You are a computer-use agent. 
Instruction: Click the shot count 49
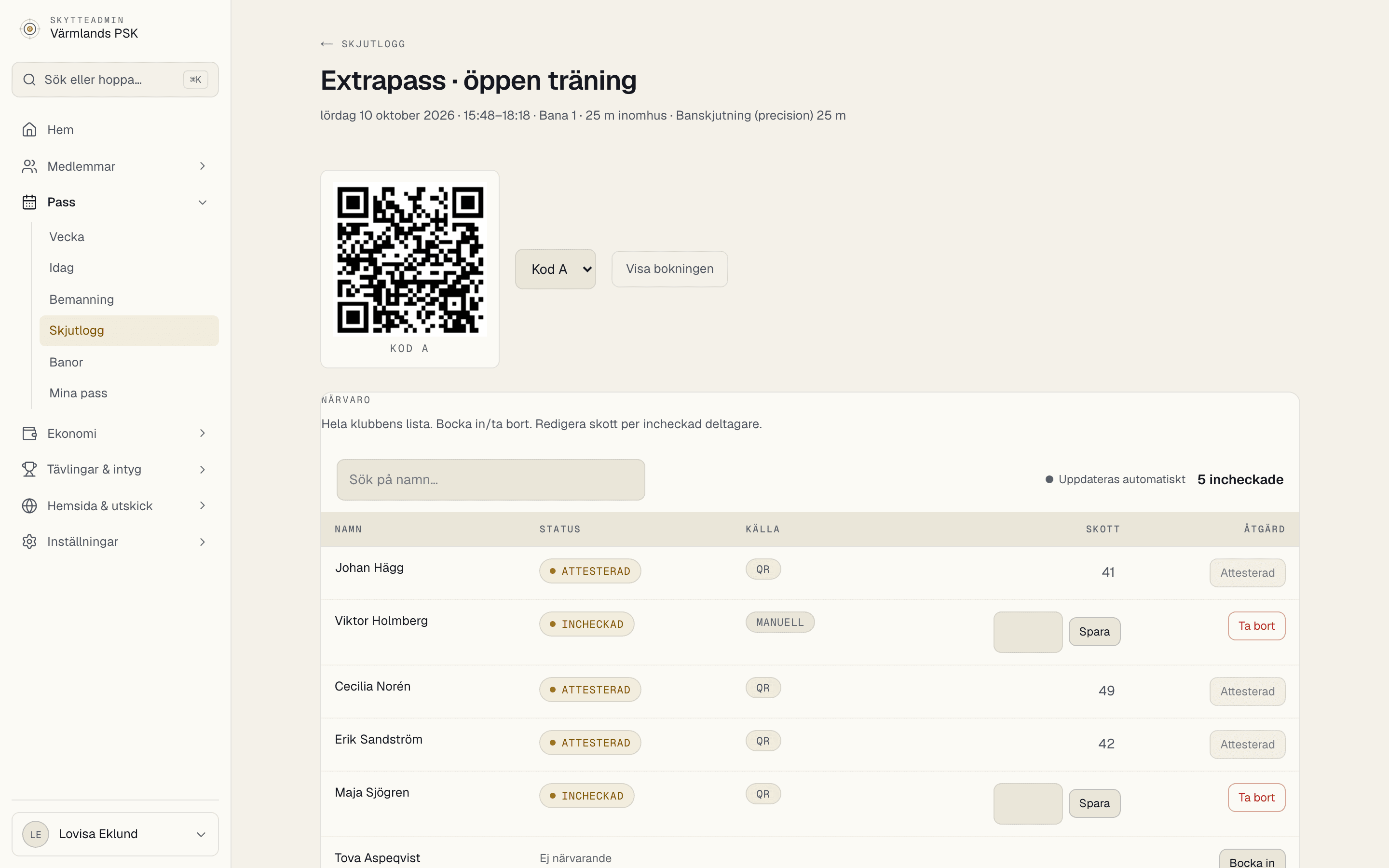(x=1106, y=691)
